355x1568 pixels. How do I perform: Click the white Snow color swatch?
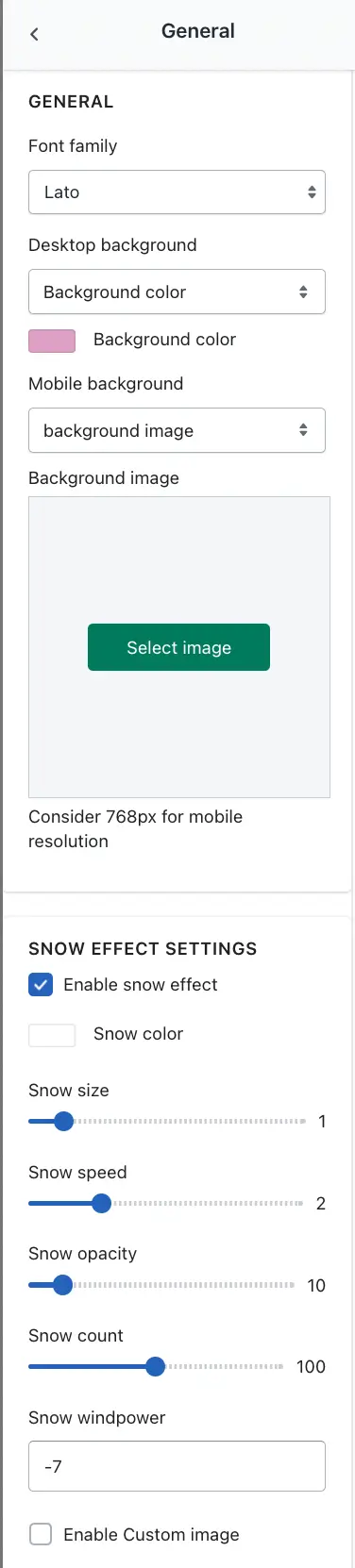(52, 1035)
